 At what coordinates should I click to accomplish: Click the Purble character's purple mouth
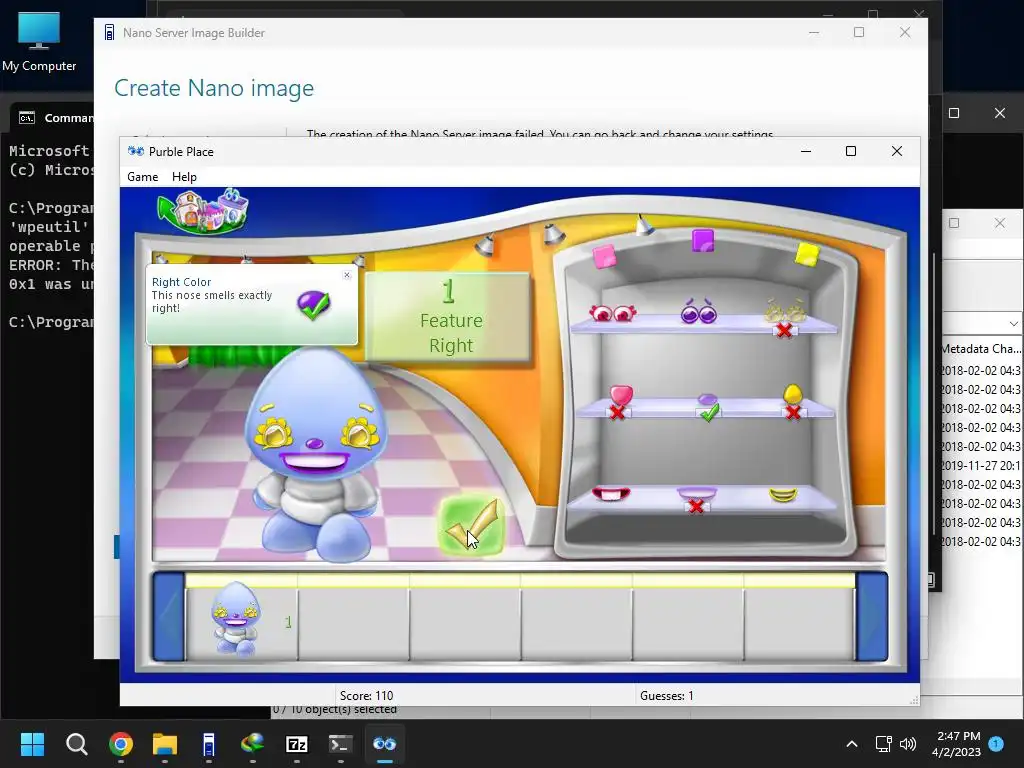[314, 462]
